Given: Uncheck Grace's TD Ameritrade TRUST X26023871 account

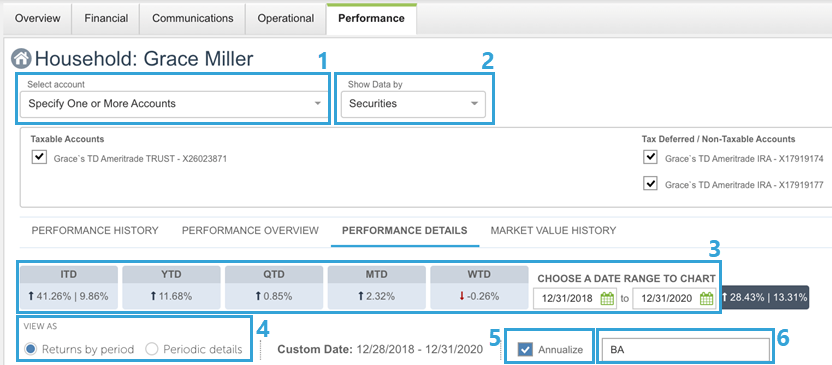Looking at the screenshot, I should [x=39, y=158].
